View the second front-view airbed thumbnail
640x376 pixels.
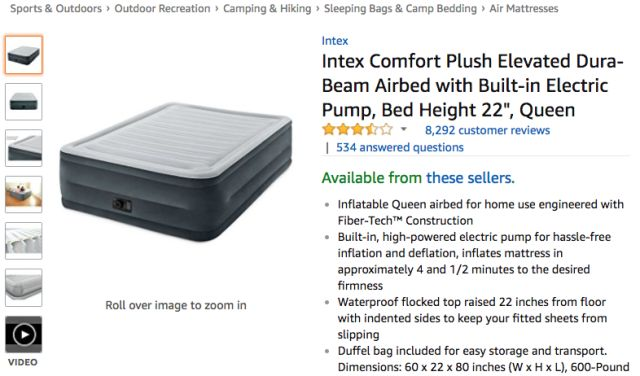click(x=24, y=102)
